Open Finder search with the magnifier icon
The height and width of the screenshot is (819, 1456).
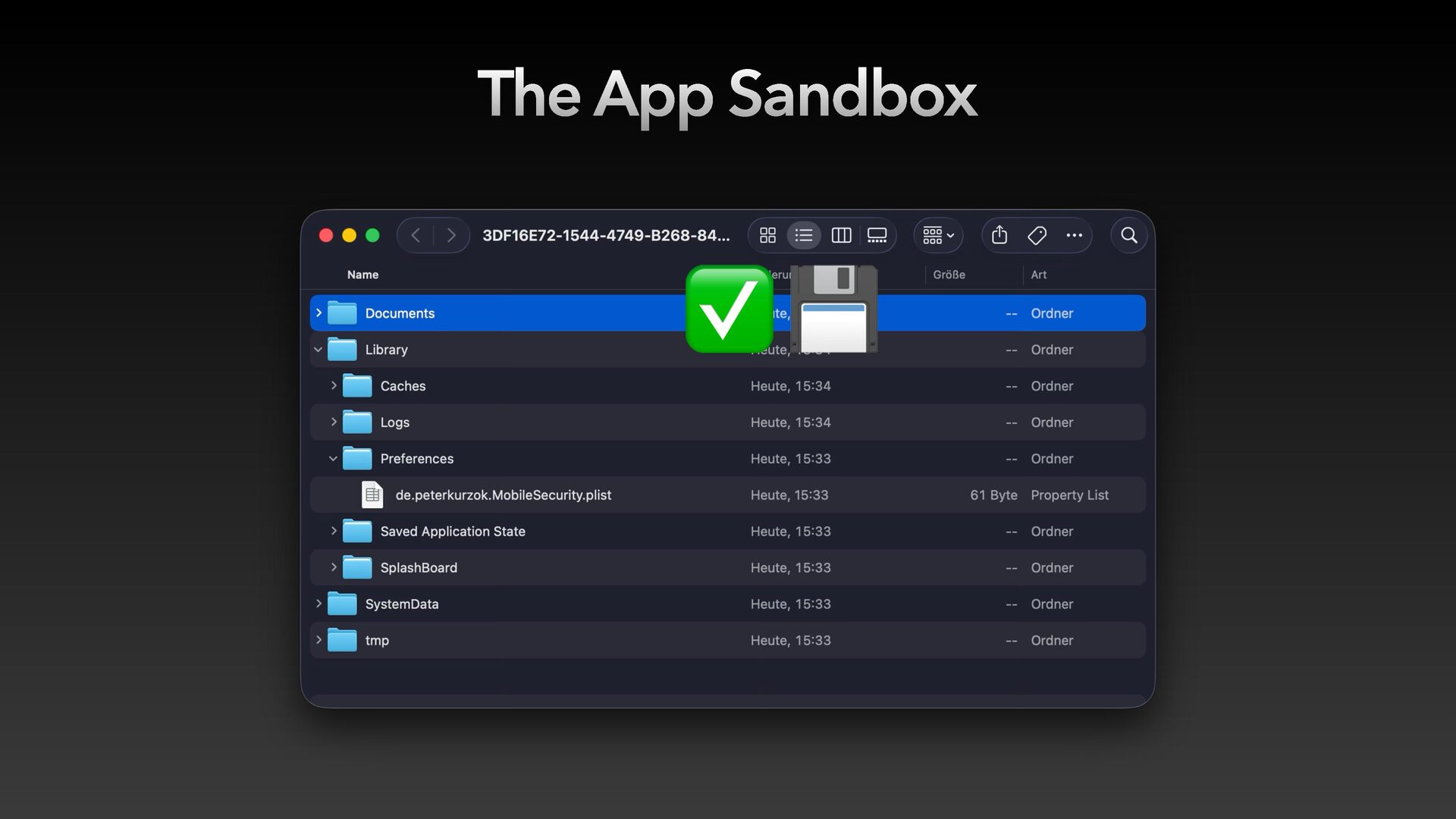pos(1129,235)
